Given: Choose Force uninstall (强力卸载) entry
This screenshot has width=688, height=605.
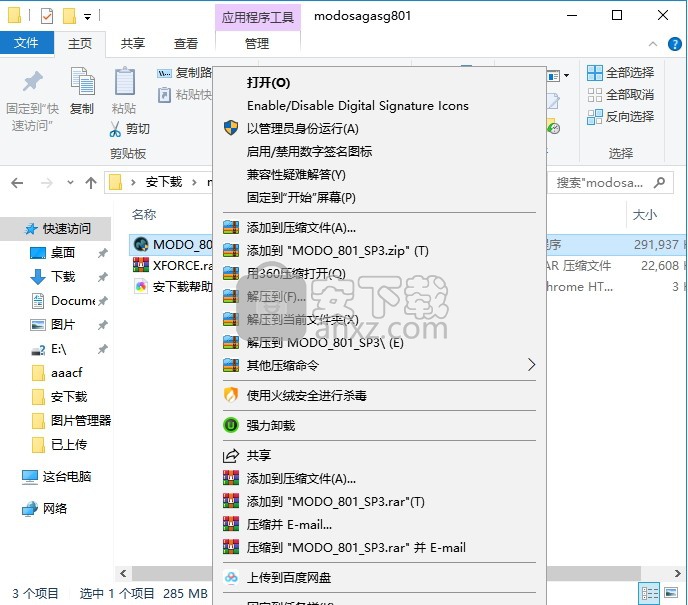Looking at the screenshot, I should [380, 425].
